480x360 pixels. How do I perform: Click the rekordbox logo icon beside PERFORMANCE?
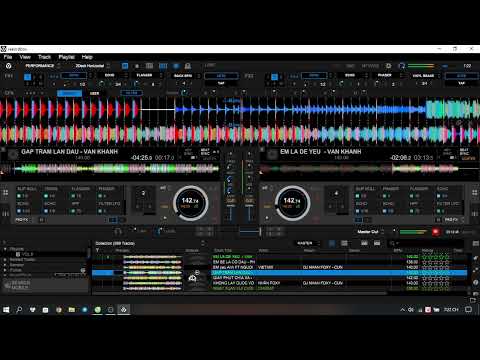[x=9, y=66]
